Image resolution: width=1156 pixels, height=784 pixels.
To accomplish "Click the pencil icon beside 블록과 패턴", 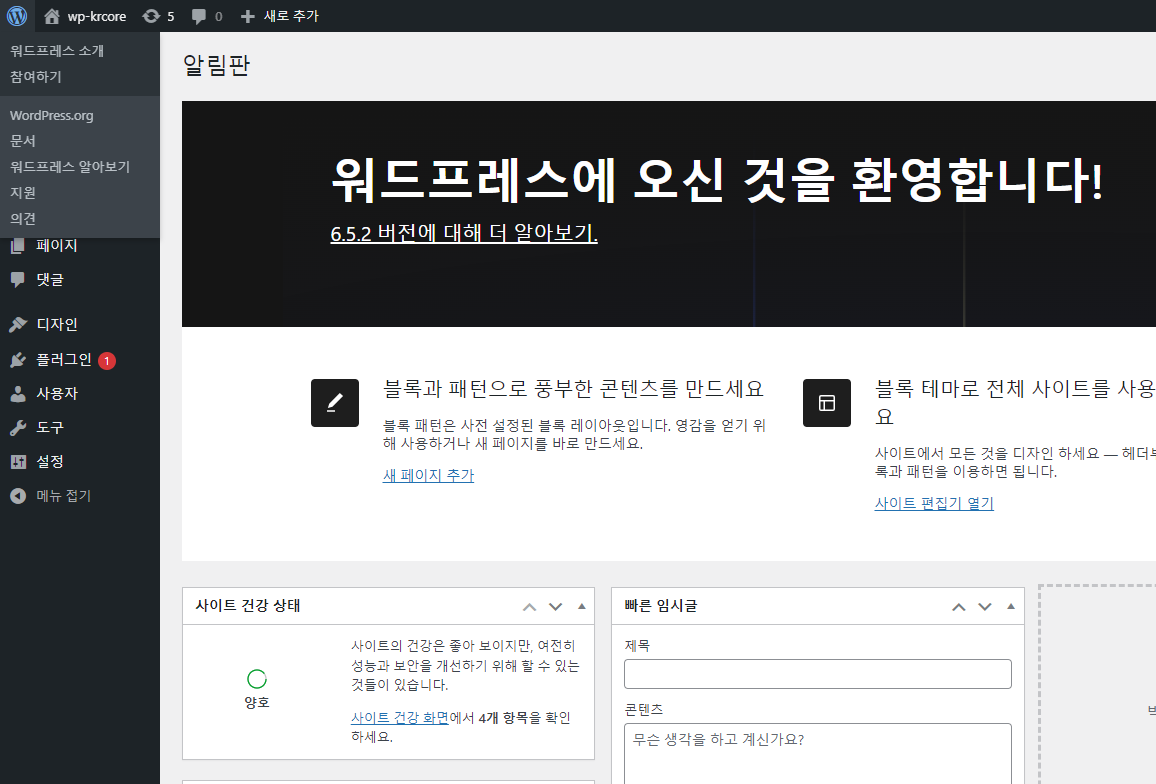I will [x=335, y=403].
